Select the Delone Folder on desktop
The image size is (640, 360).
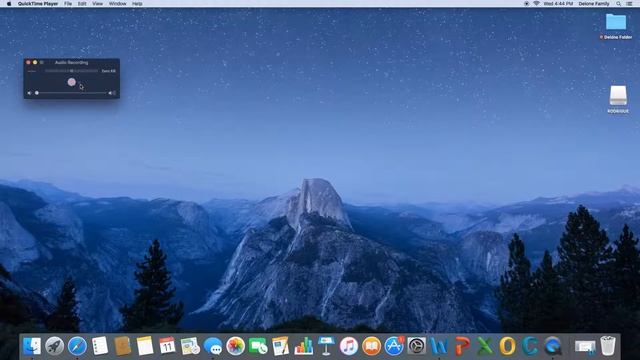click(616, 26)
